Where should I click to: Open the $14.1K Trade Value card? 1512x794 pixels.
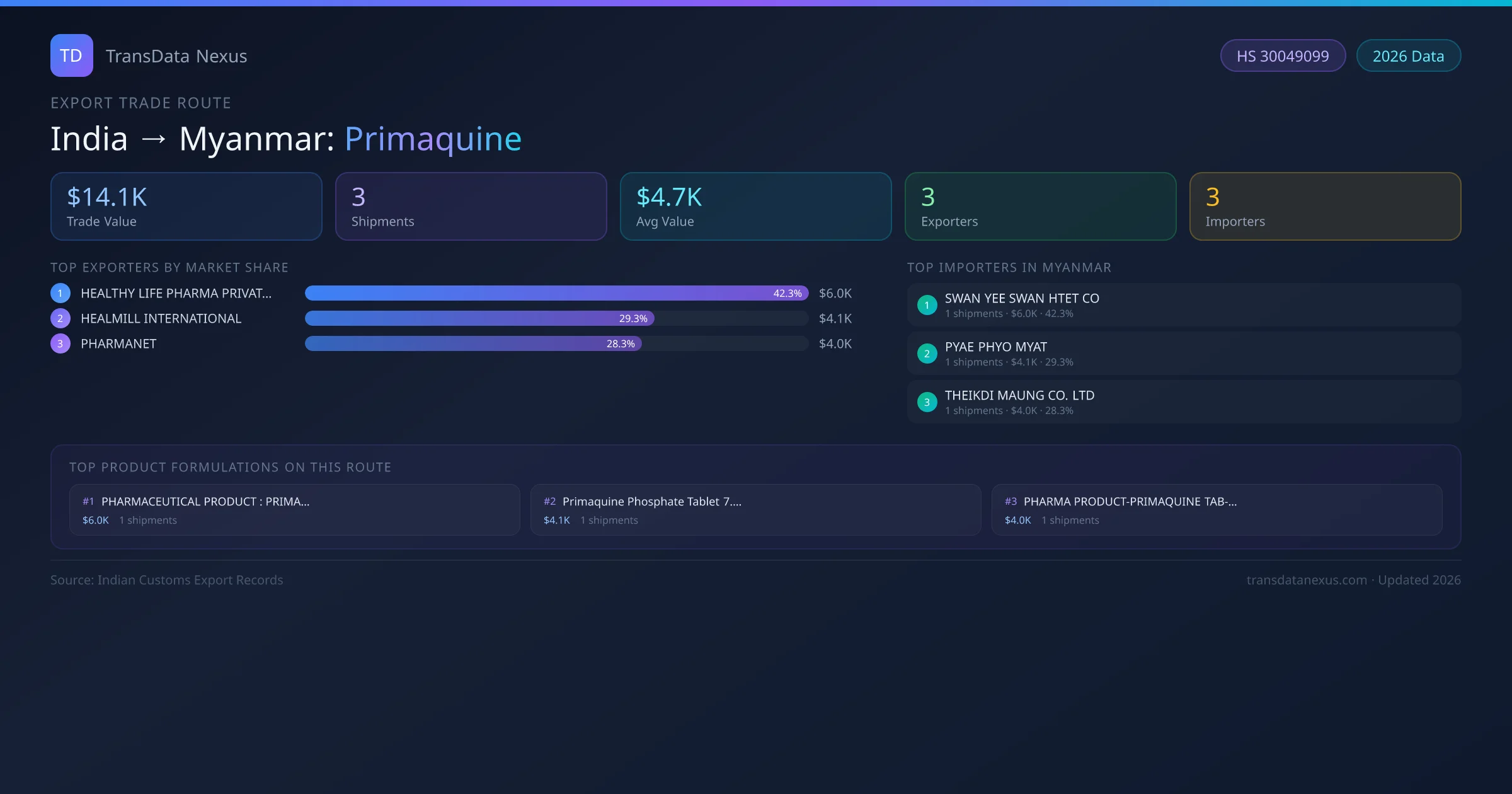coord(186,207)
